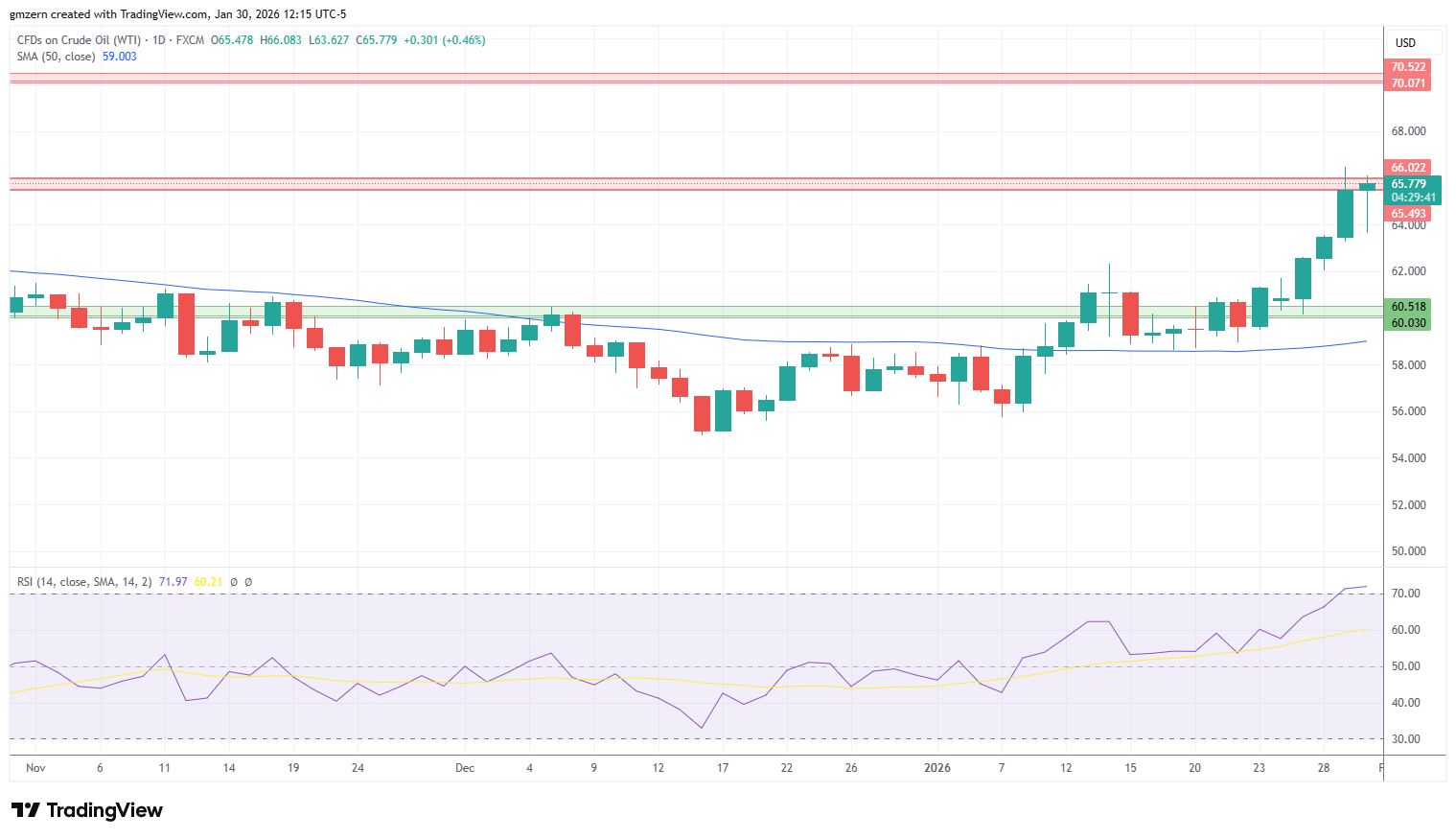Click the 70.522 resistance price label
This screenshot has width=1456, height=839.
pyautogui.click(x=1408, y=67)
